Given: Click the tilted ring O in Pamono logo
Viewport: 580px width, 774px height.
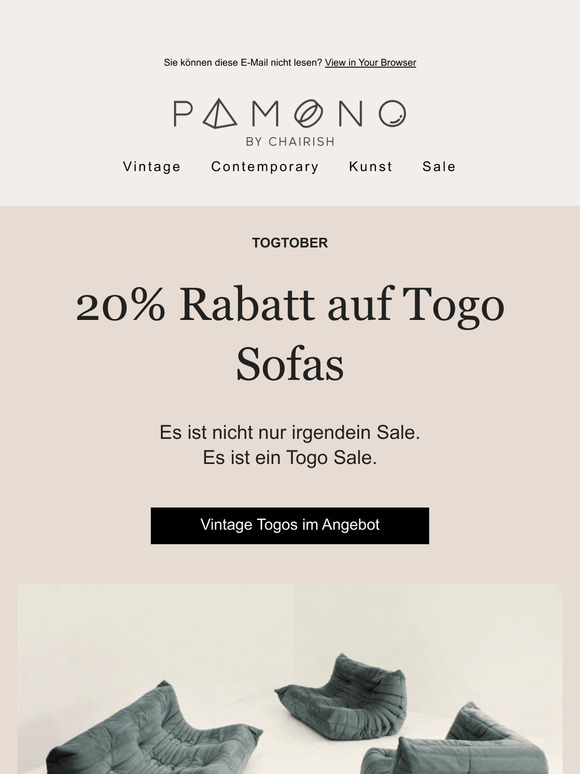Looking at the screenshot, I should coord(309,113).
